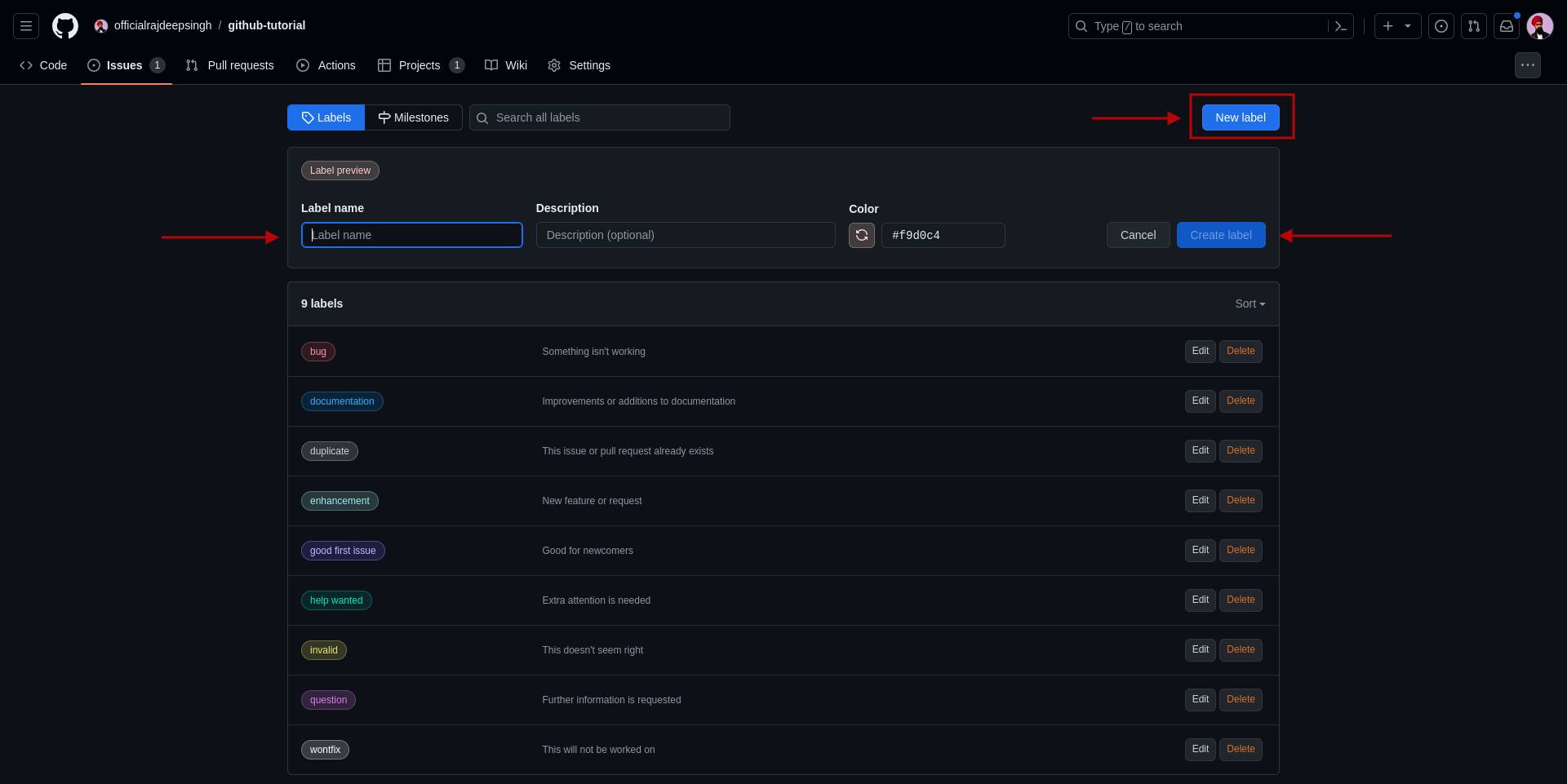Viewport: 1567px width, 784px height.
Task: Cancel the new label form
Action: tap(1138, 235)
